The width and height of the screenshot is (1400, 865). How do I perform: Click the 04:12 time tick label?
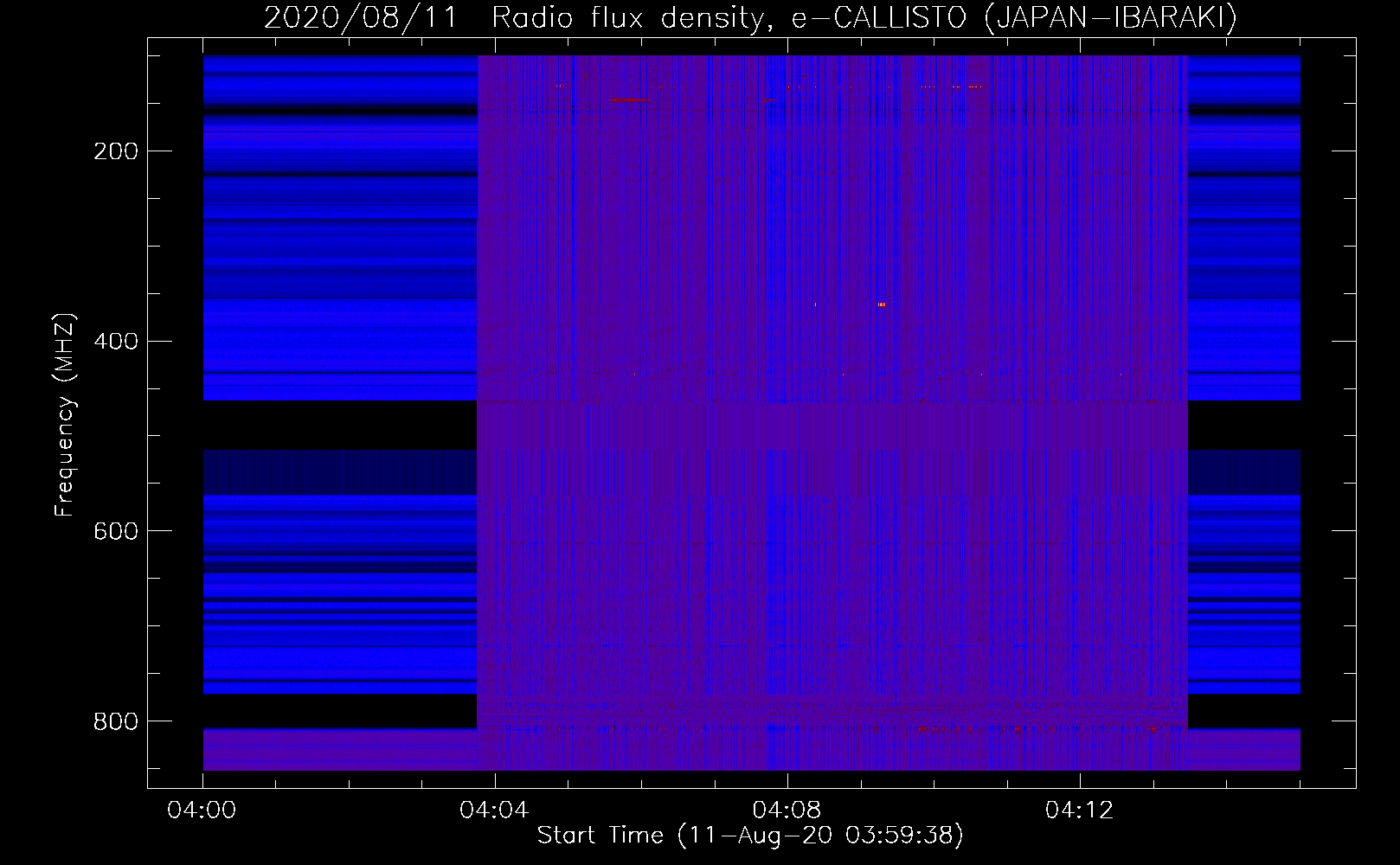tap(1079, 811)
